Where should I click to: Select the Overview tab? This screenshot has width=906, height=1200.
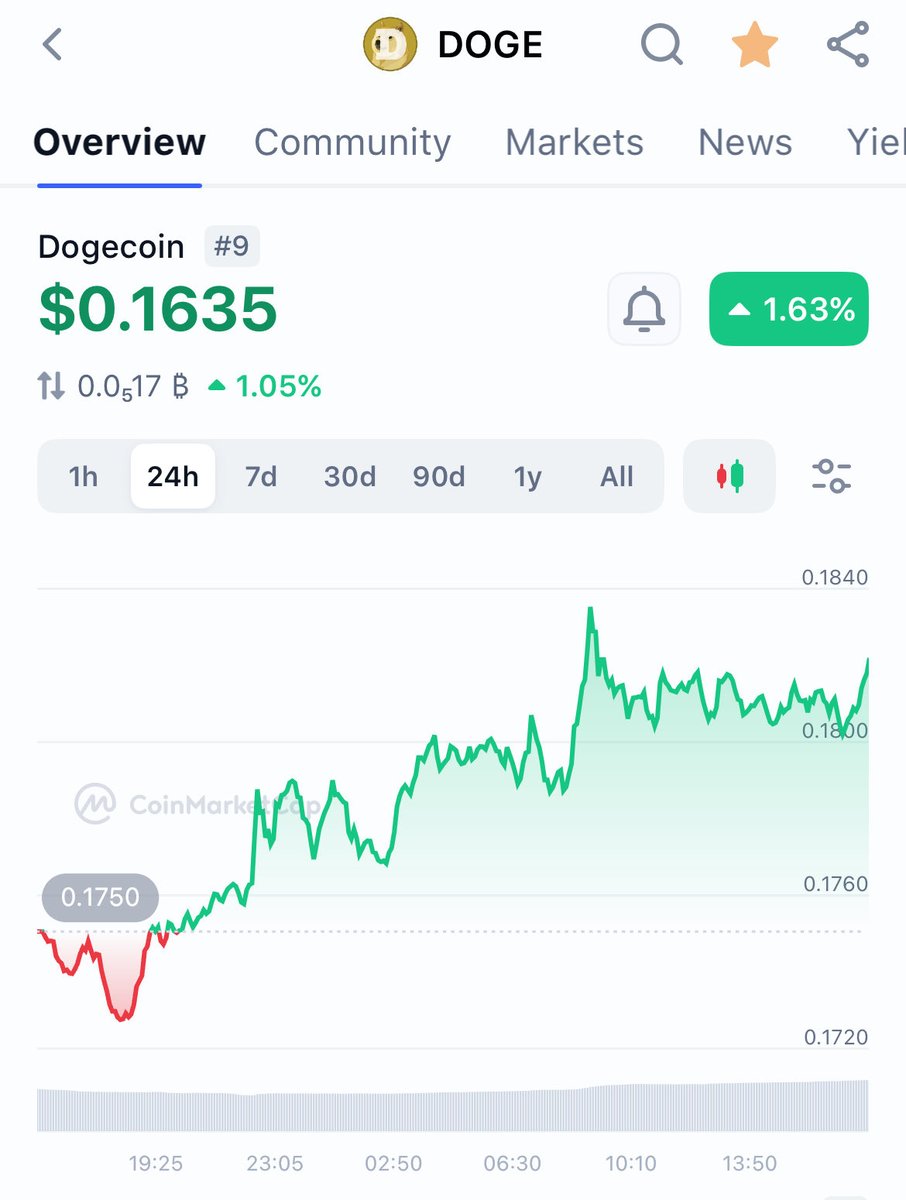pos(120,142)
